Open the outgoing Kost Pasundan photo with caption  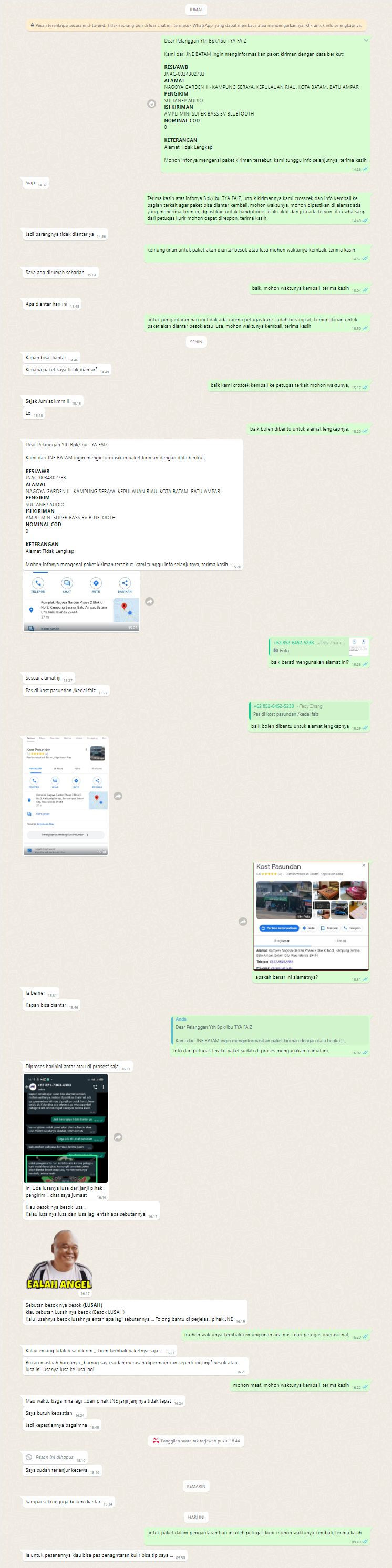tap(311, 916)
